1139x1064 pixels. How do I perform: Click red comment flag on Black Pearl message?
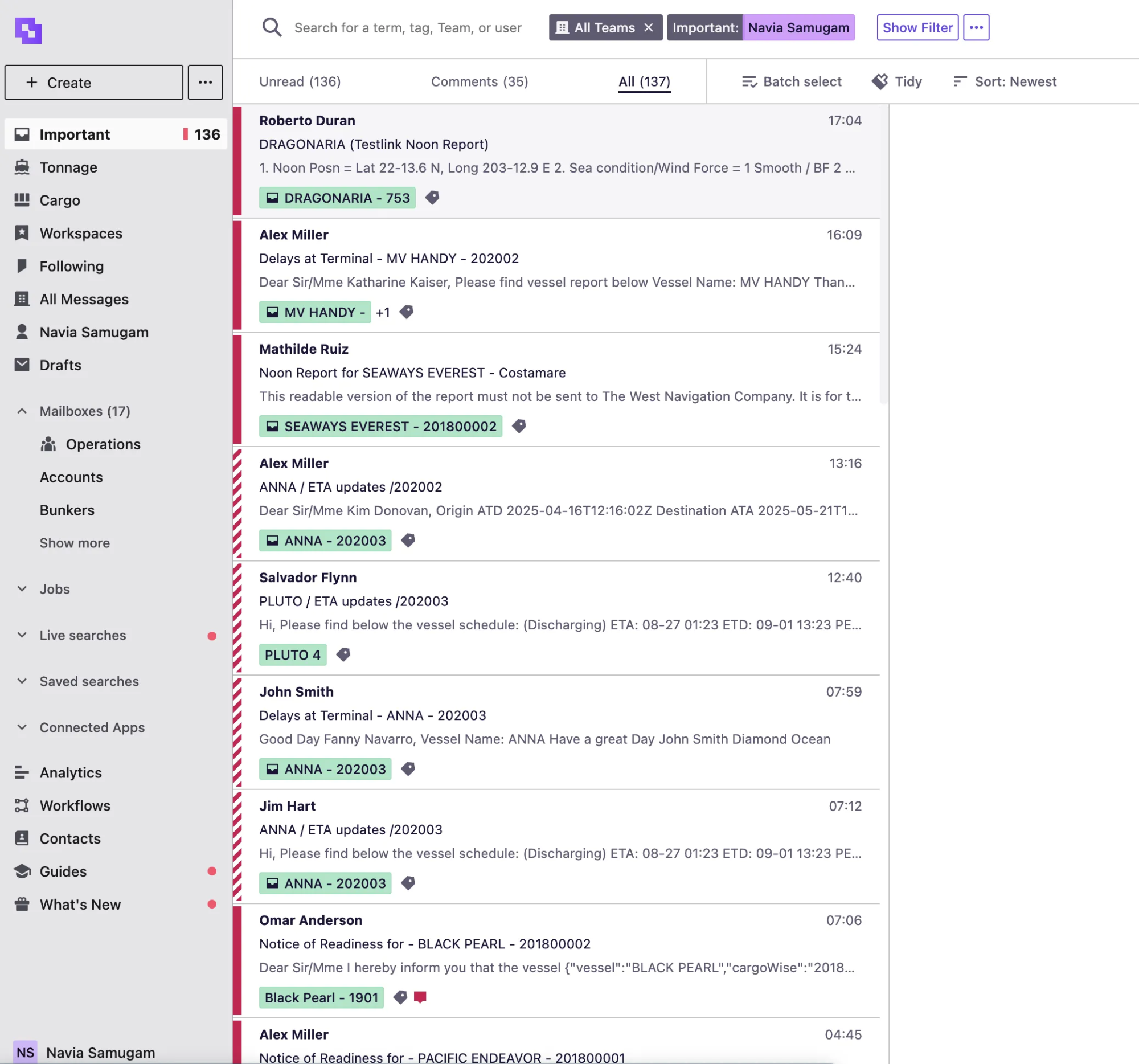pyautogui.click(x=420, y=997)
